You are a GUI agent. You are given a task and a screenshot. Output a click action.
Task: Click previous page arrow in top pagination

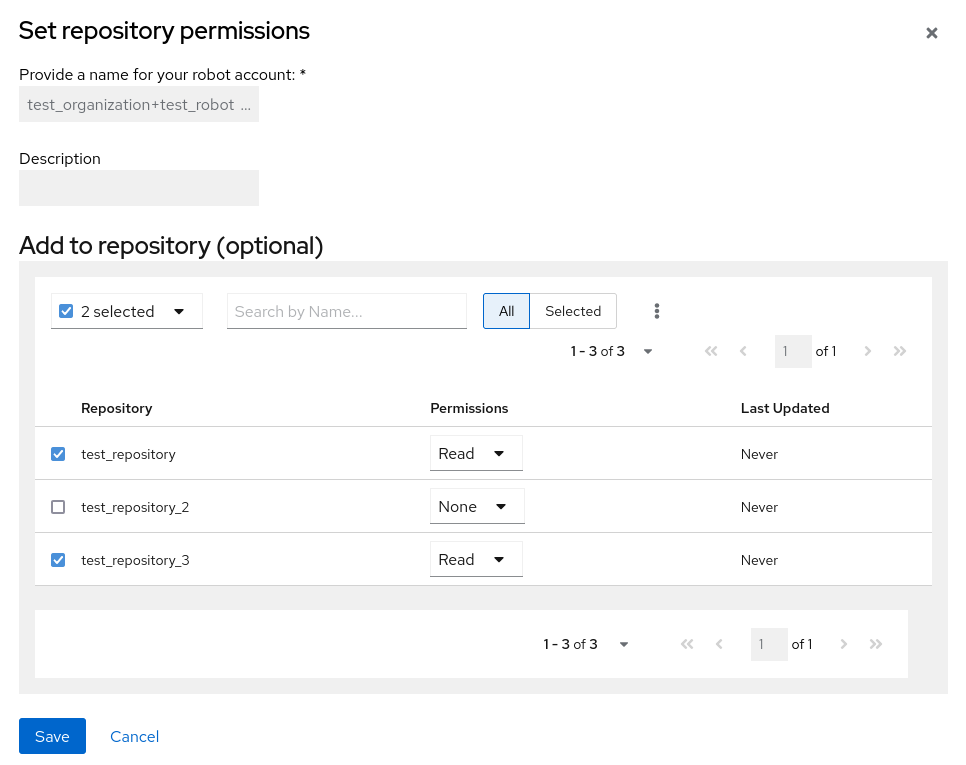pos(743,351)
